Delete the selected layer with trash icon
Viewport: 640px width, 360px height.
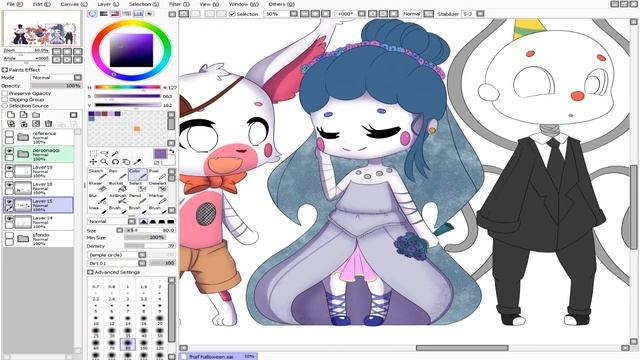49,123
